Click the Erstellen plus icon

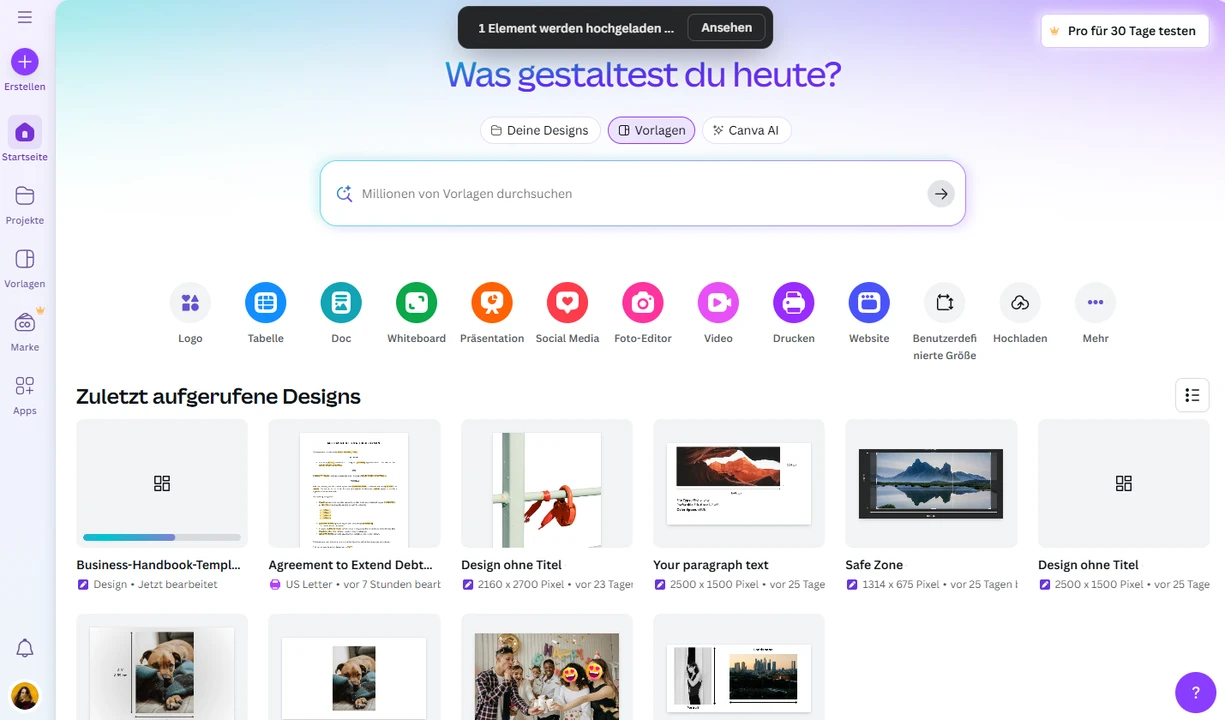click(25, 62)
